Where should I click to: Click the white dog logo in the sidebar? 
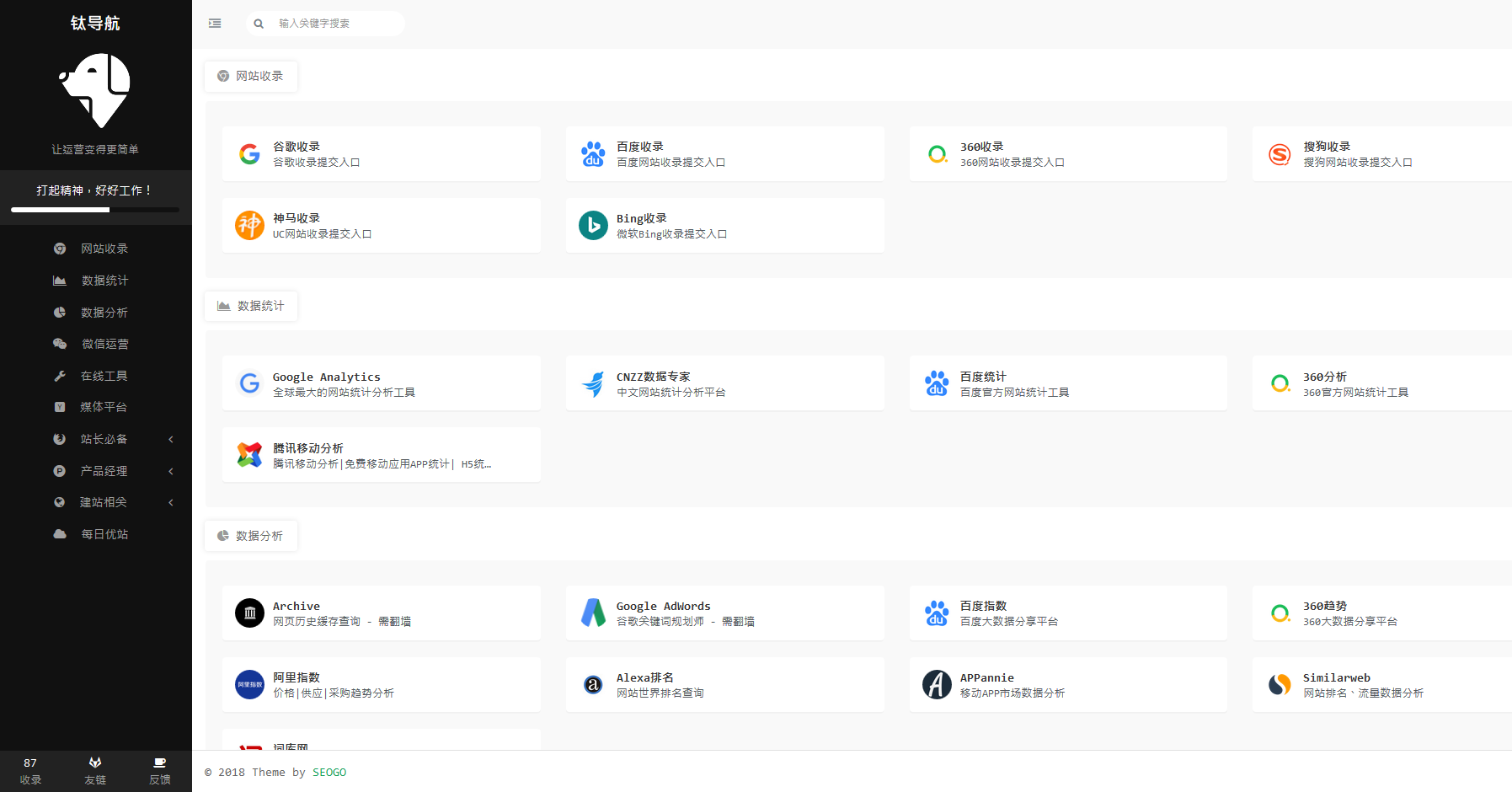[95, 90]
